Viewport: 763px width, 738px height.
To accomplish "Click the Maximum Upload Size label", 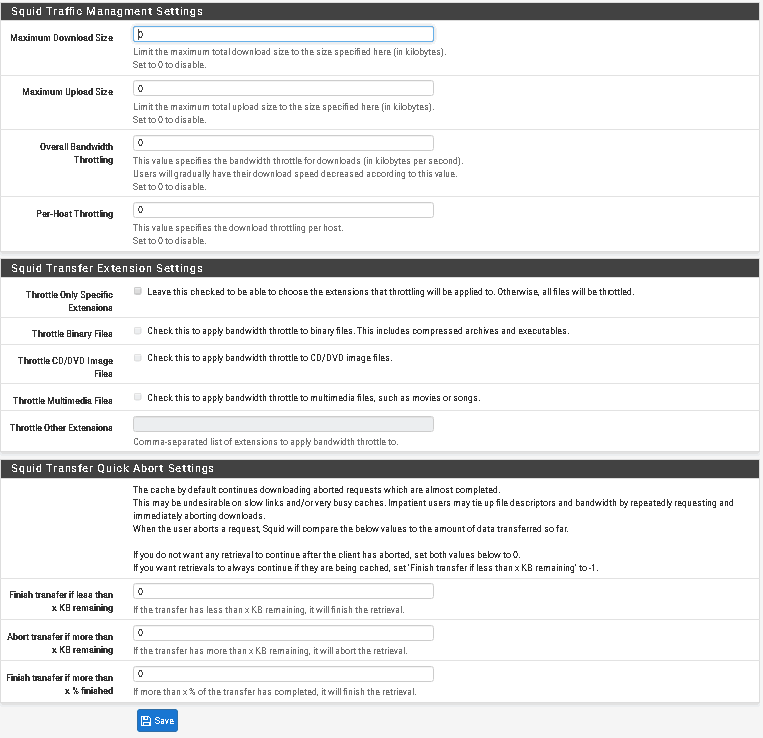I will pos(68,91).
